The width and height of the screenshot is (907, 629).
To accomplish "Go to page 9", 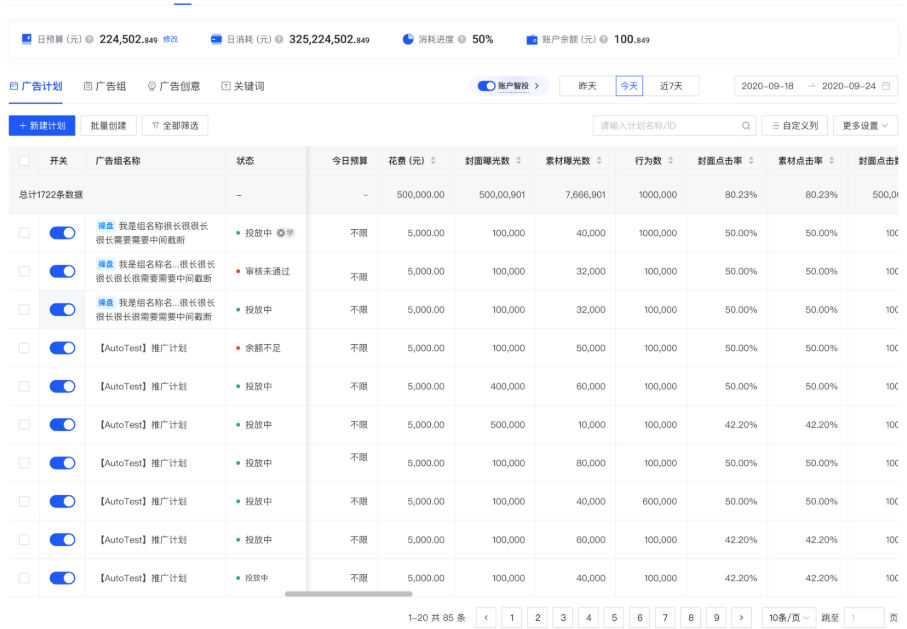I will 716,617.
